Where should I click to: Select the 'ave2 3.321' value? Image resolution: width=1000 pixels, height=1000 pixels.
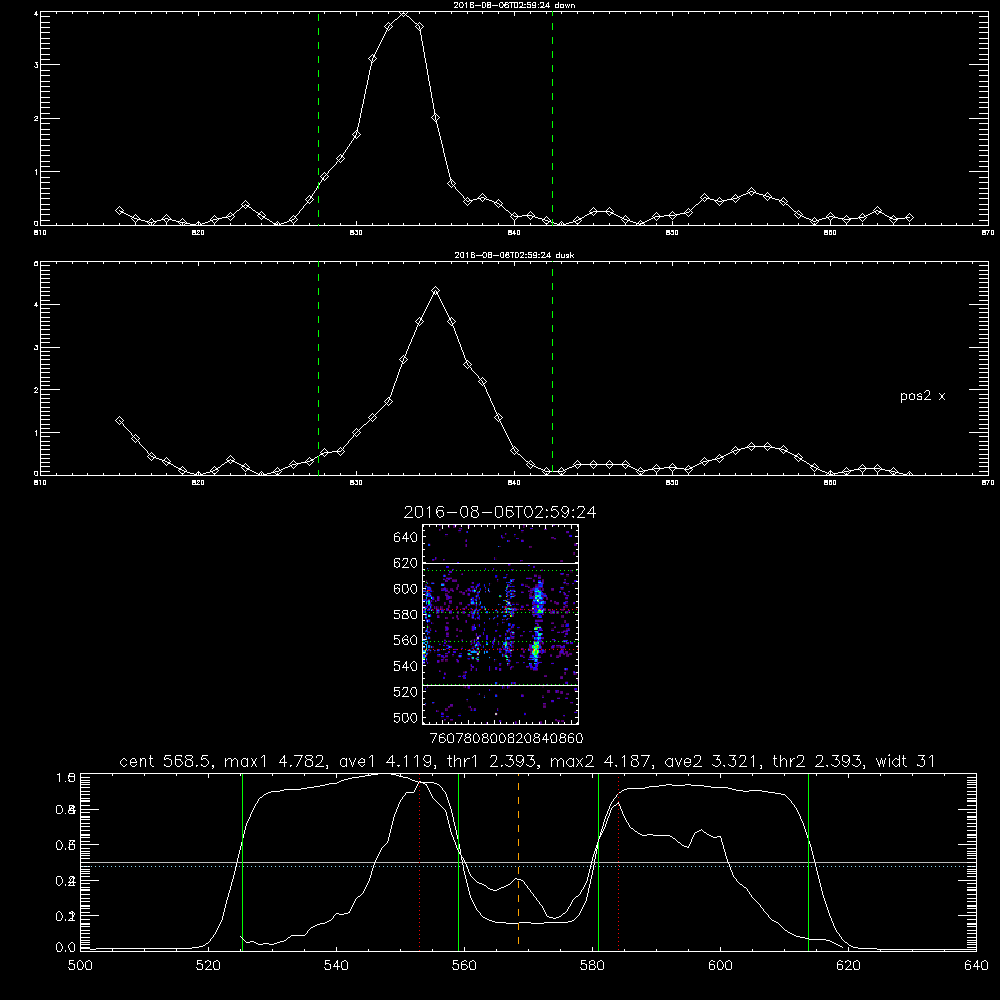coord(712,761)
